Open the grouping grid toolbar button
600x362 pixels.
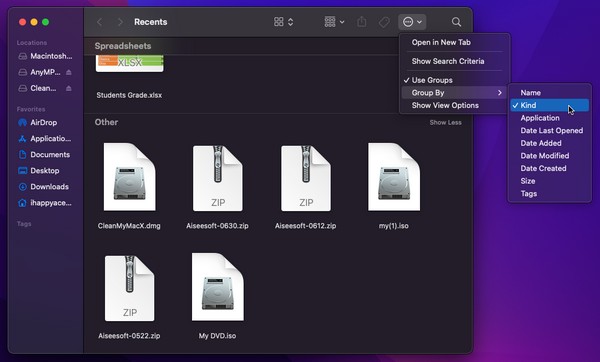(x=334, y=22)
